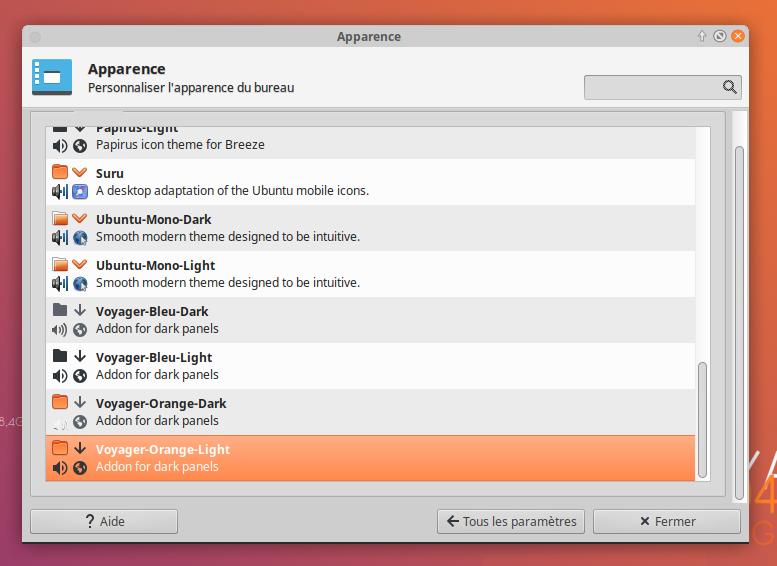Click the speaker icon in Voyager-Bleu-Light row
This screenshot has height=566, width=777.
click(59, 376)
